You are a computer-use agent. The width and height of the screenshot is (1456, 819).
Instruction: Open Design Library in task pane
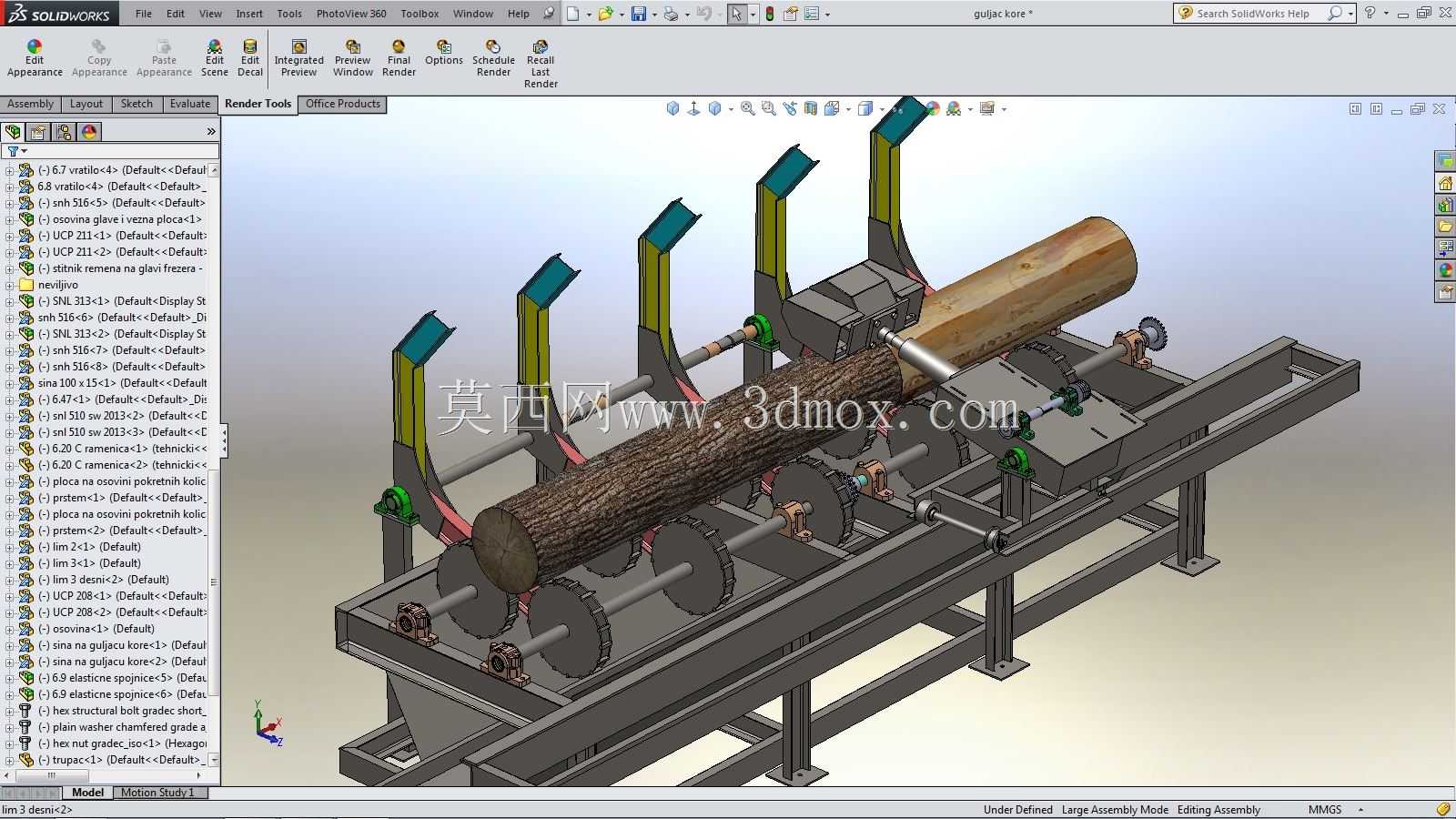click(1445, 205)
